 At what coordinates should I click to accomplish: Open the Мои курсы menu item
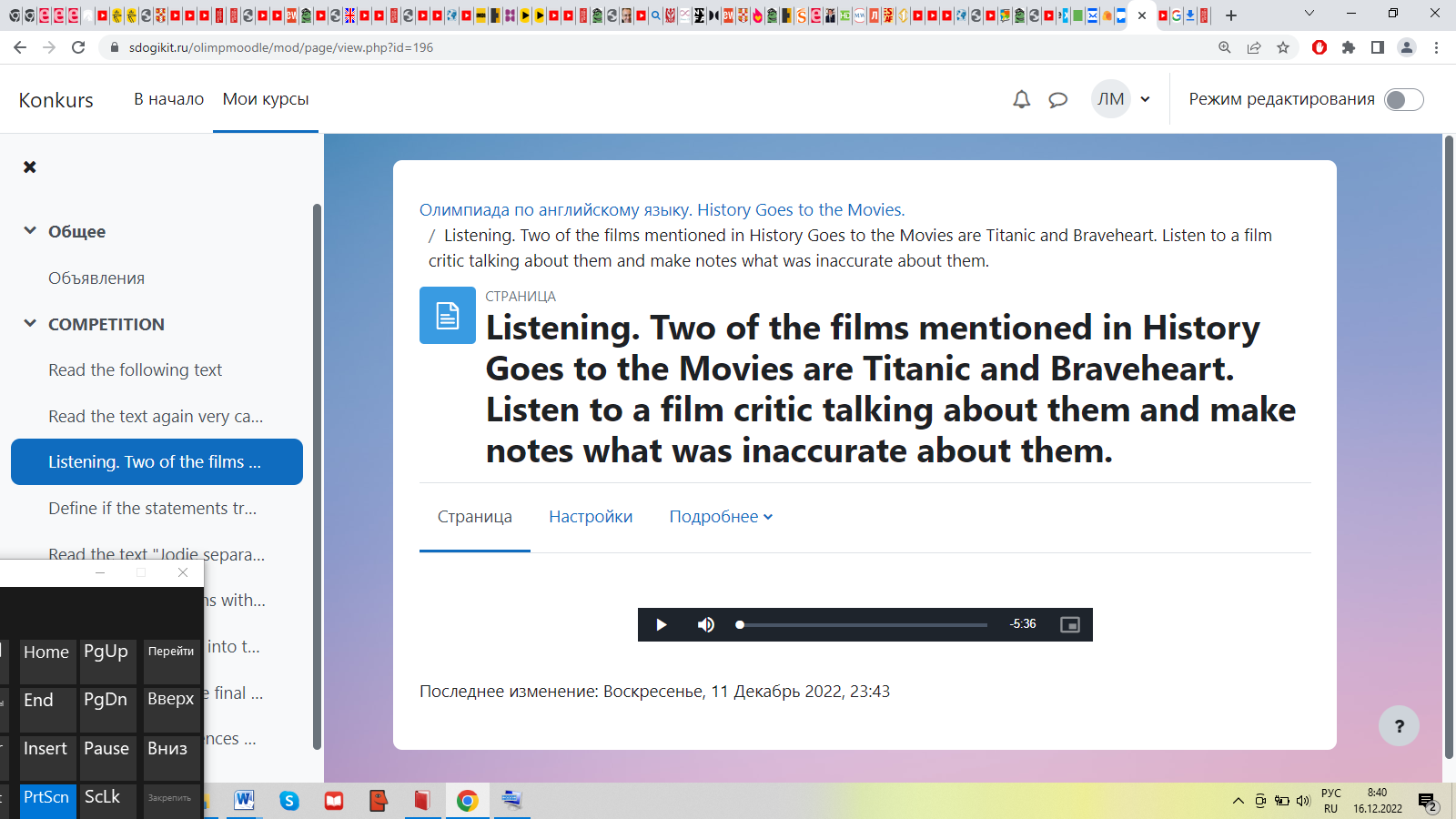(266, 99)
